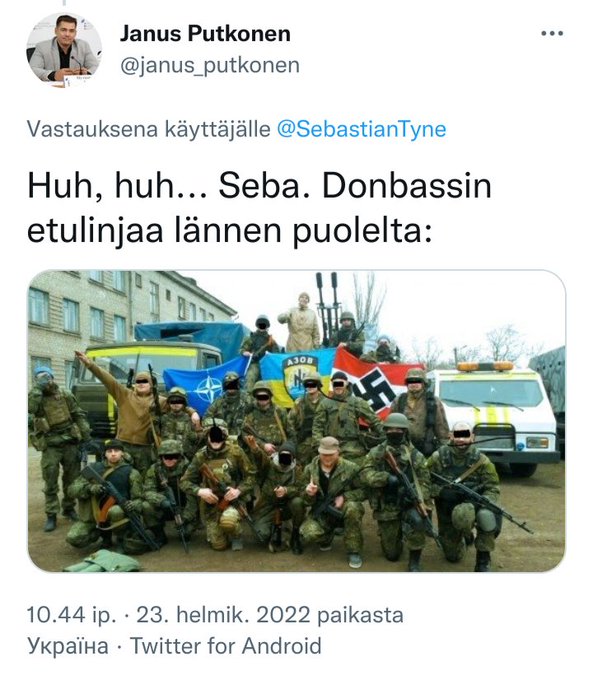This screenshot has height=680, width=593.
Task: Open the three-dot more options menu
Action: click(552, 33)
